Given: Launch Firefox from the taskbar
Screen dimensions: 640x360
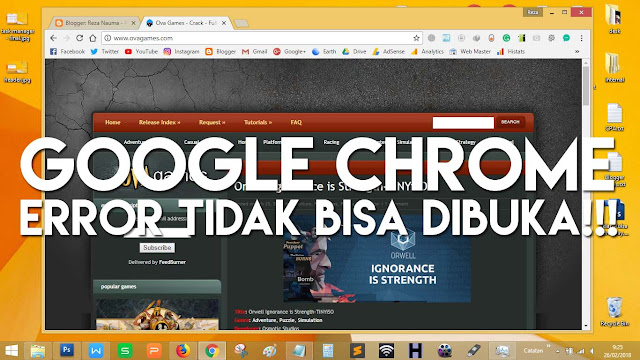Looking at the screenshot, I should (x=183, y=350).
